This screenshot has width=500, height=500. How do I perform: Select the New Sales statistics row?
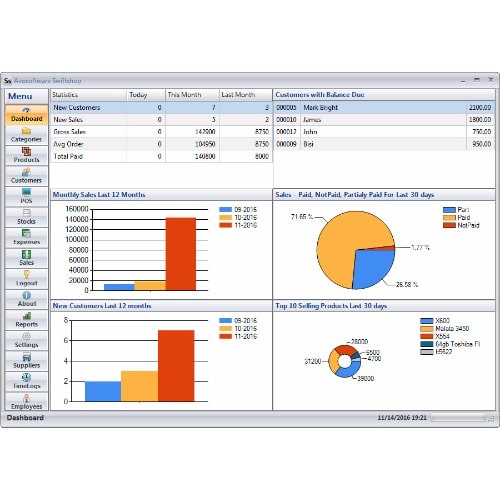pyautogui.click(x=161, y=120)
